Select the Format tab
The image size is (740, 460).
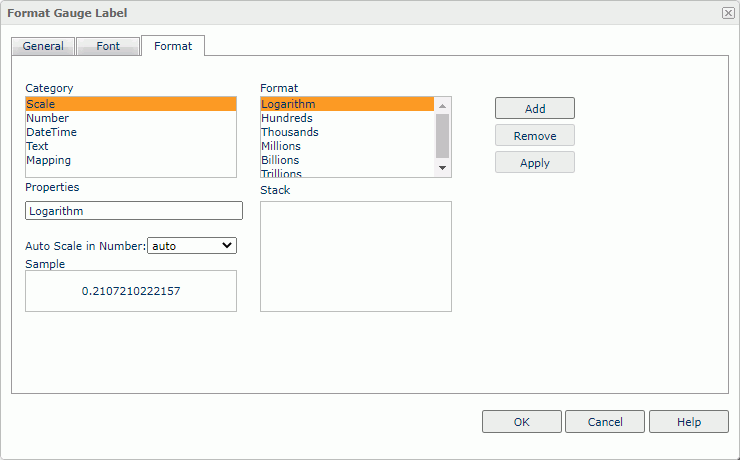coord(173,46)
